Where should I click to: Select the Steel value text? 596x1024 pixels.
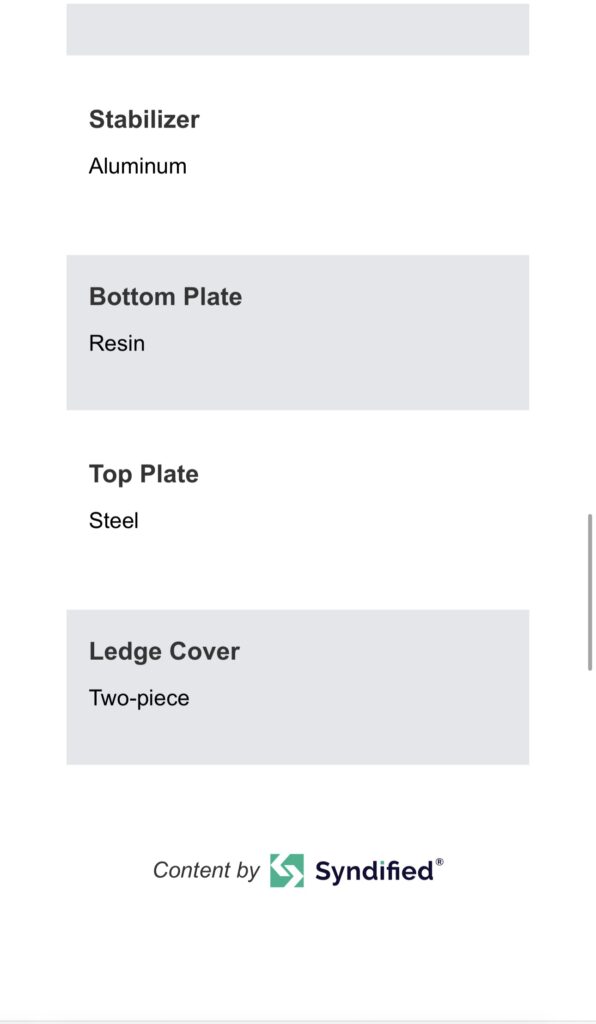coord(114,520)
